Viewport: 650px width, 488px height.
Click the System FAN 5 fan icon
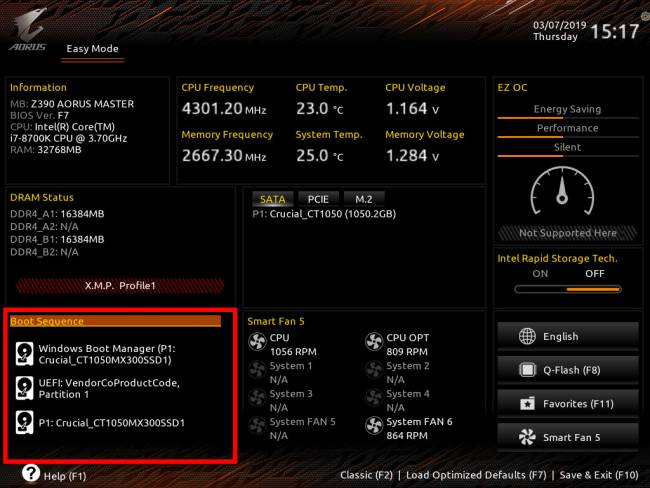tap(257, 425)
